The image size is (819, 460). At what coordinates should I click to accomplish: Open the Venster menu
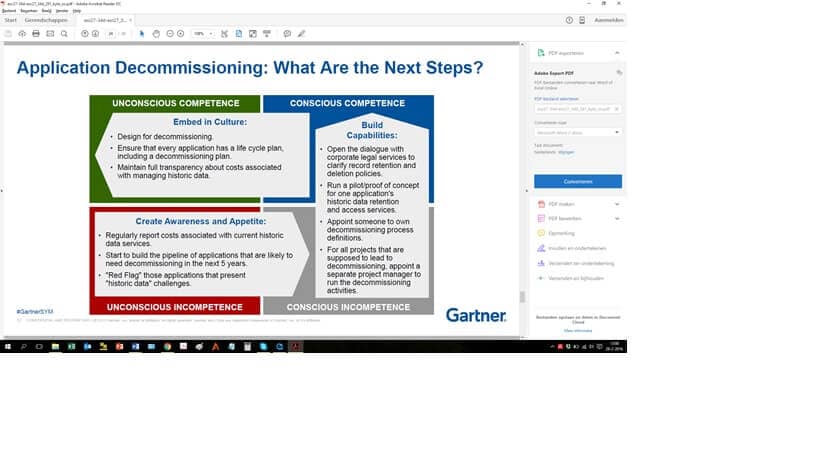(x=62, y=10)
